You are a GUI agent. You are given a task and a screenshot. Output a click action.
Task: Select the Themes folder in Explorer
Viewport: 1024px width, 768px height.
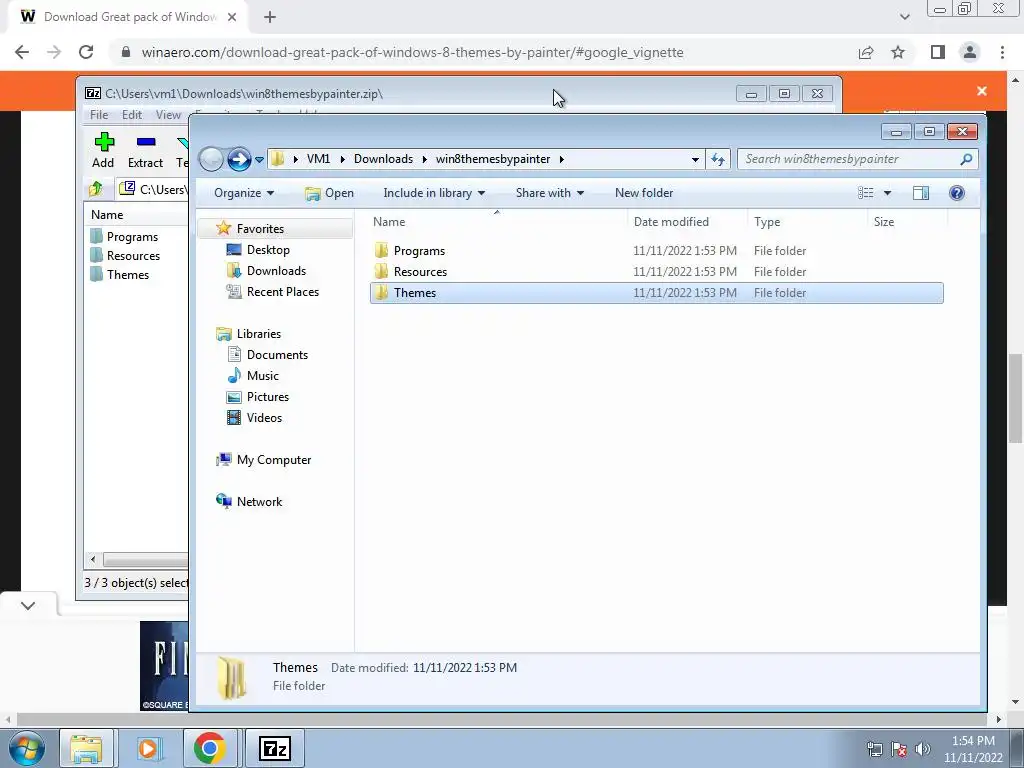coord(656,293)
